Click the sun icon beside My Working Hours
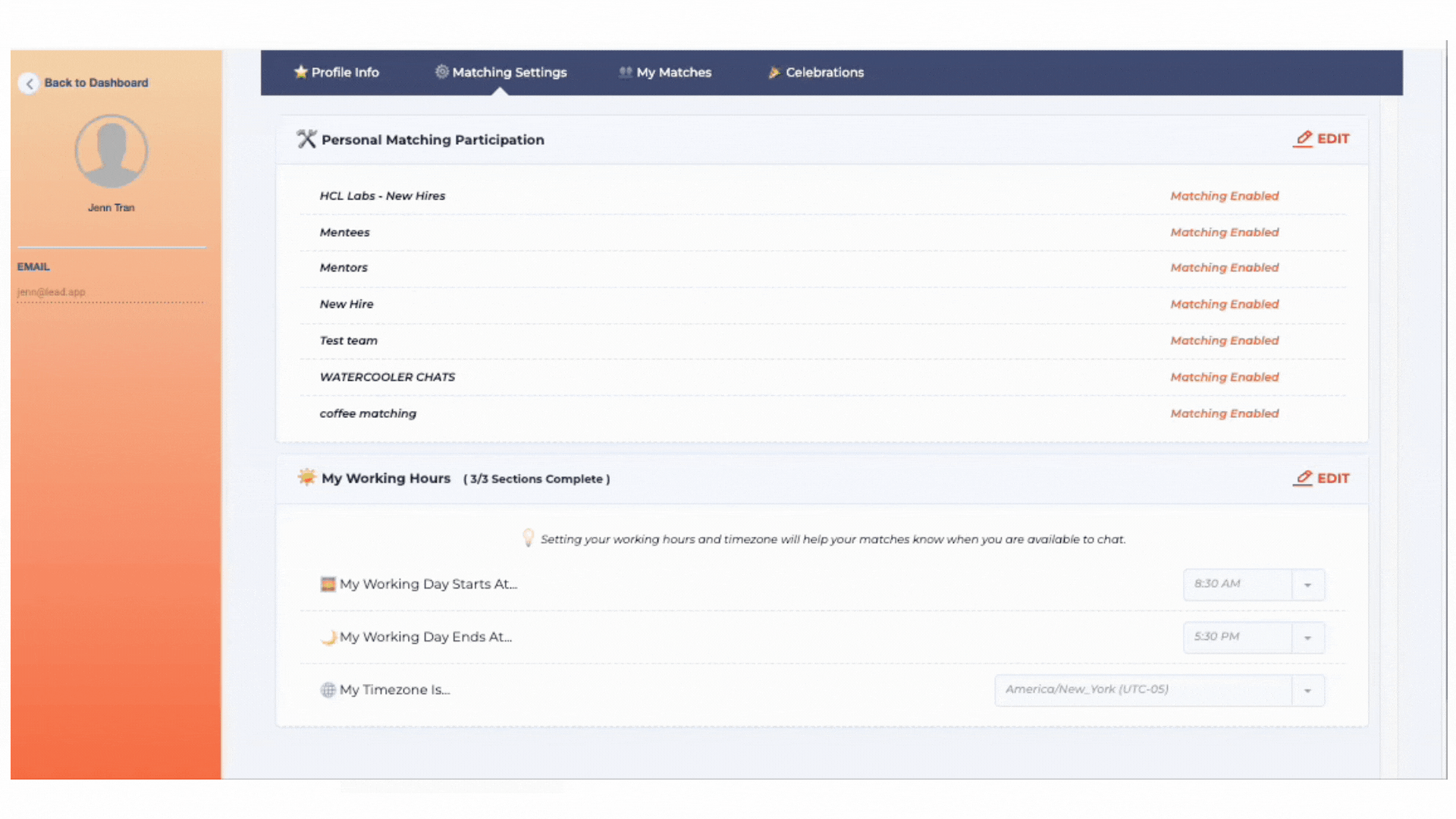The image size is (1456, 819). click(x=306, y=477)
